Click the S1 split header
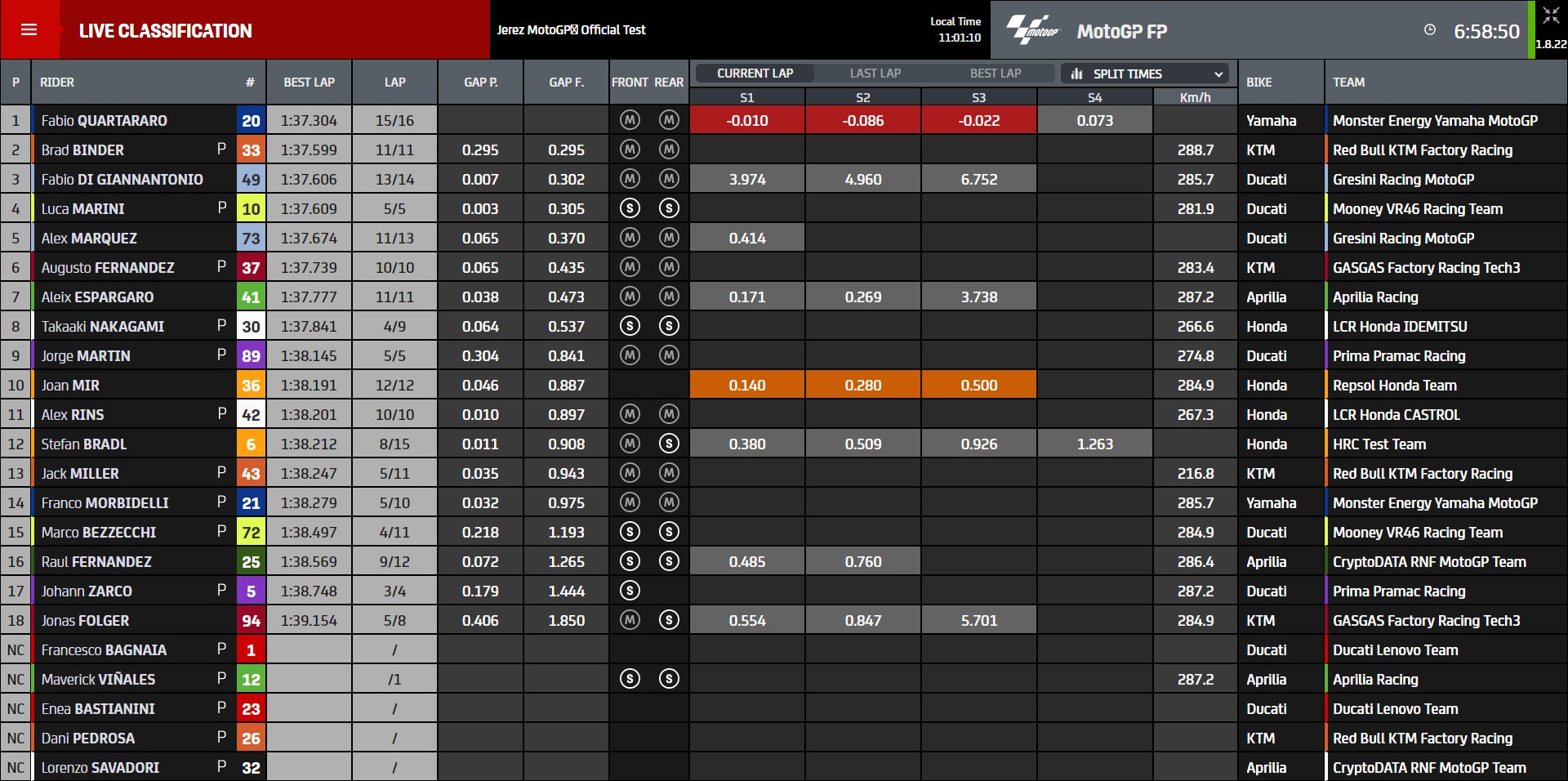Viewport: 1568px width, 781px height. click(747, 97)
